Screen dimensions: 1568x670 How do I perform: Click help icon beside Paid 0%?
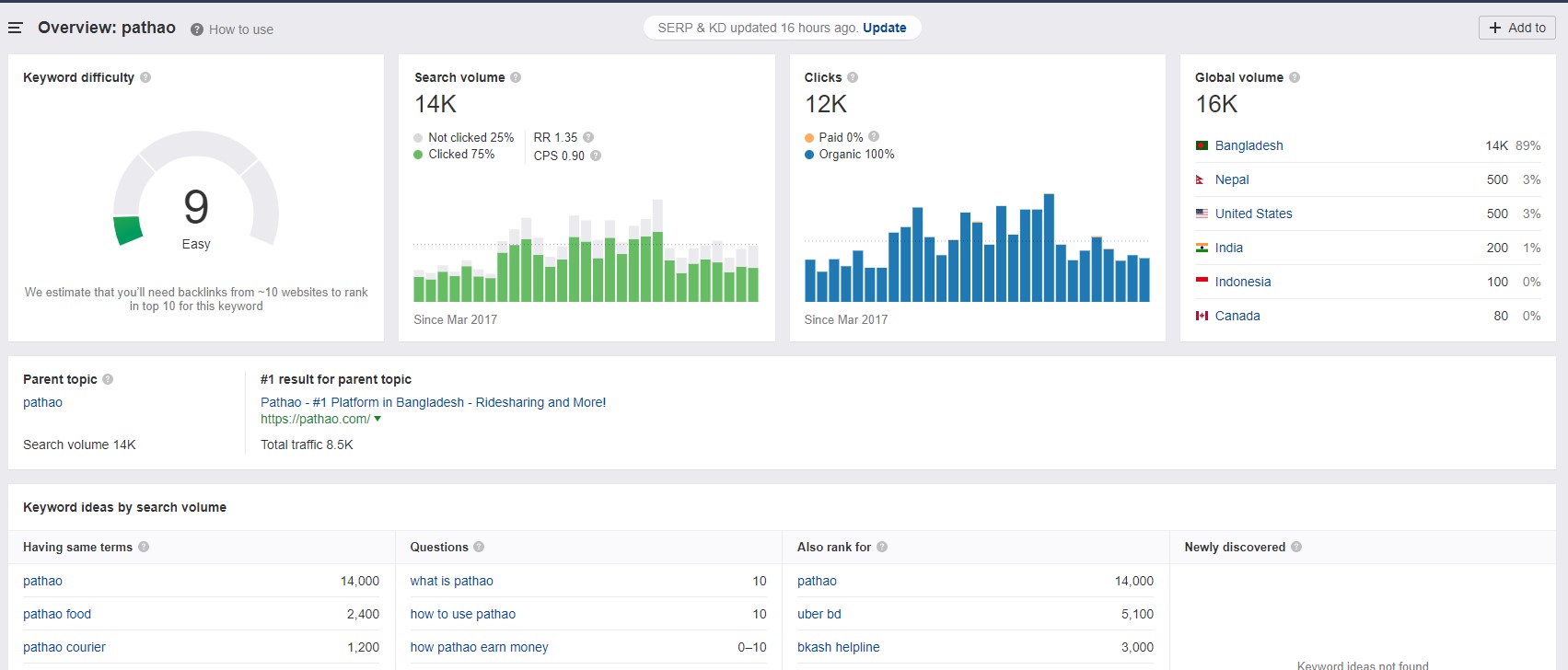[874, 136]
